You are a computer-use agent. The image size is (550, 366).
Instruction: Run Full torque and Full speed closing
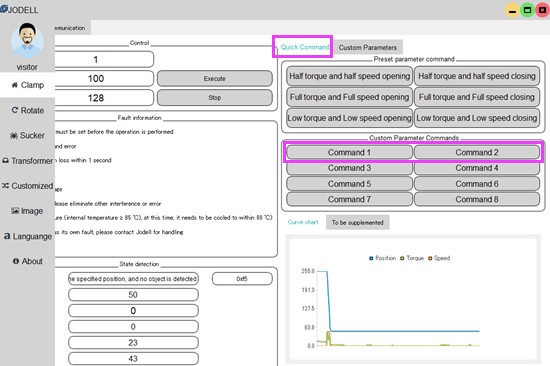point(477,97)
